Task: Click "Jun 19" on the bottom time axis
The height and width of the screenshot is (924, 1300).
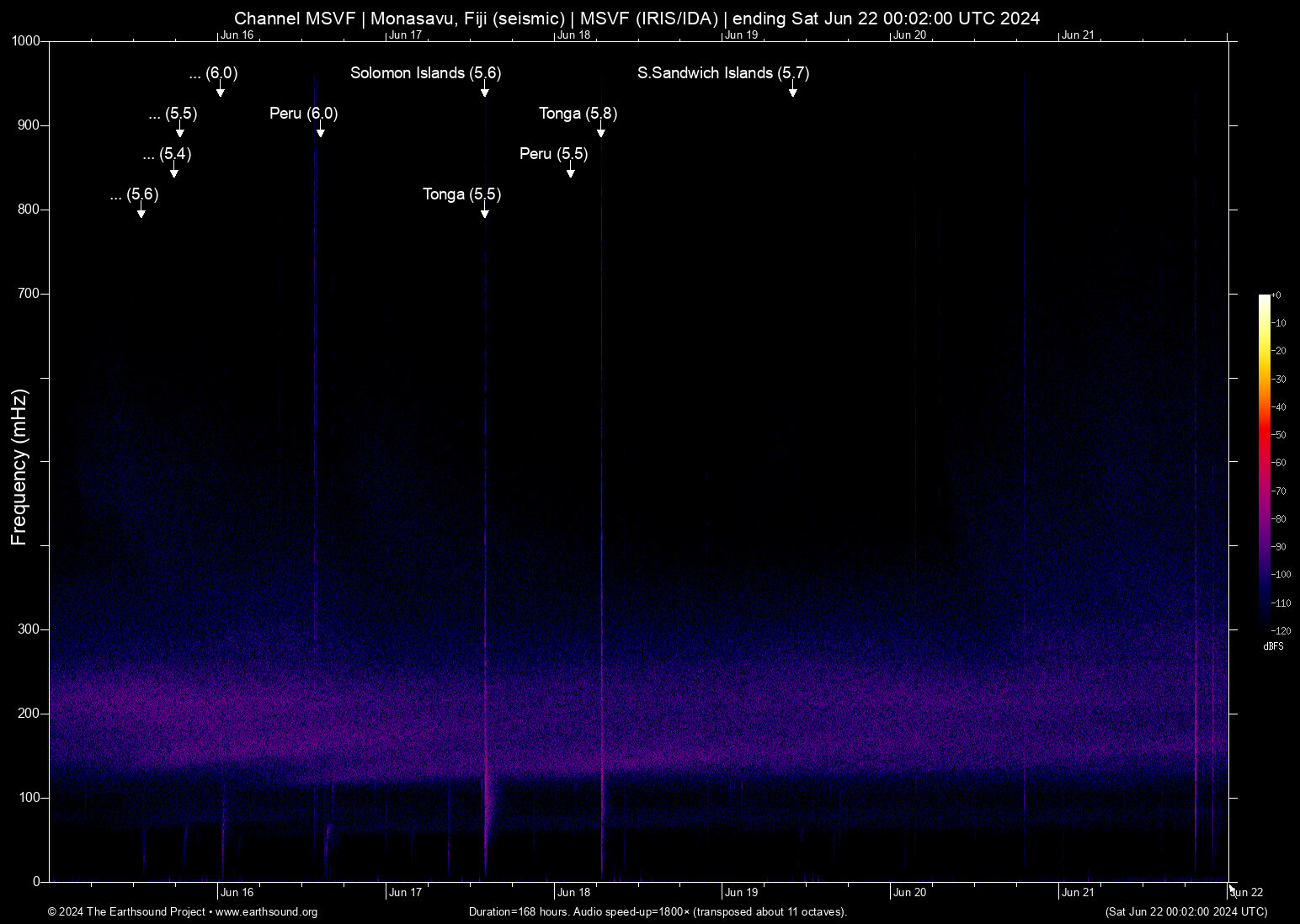Action: [742, 893]
